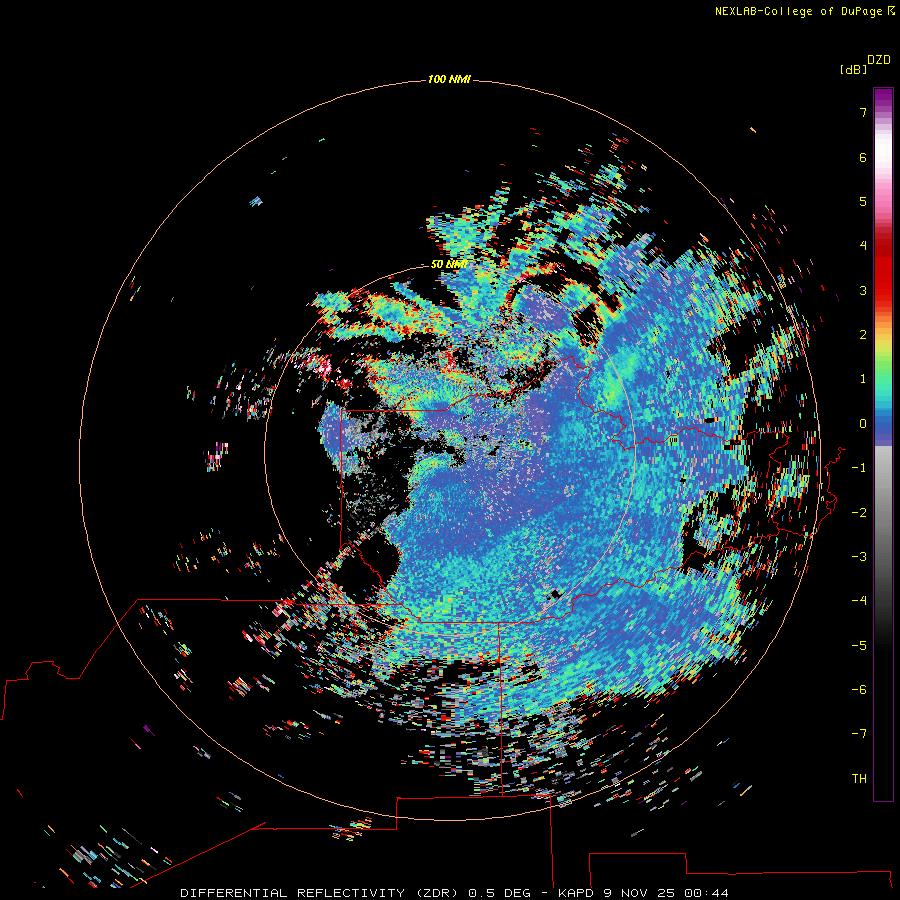
Task: Click the DIFFERENTIAL REFLECTIVITY (ZDR) caption text
Action: [x=319, y=893]
